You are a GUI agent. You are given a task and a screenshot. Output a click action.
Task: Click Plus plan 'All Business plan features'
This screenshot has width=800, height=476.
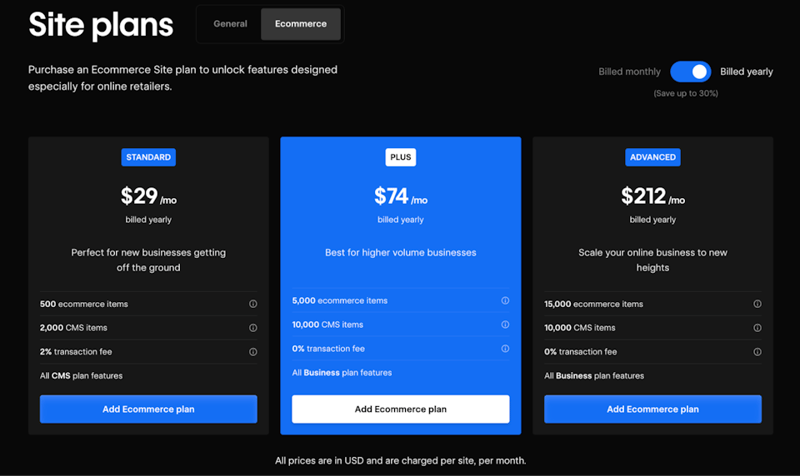click(x=342, y=373)
